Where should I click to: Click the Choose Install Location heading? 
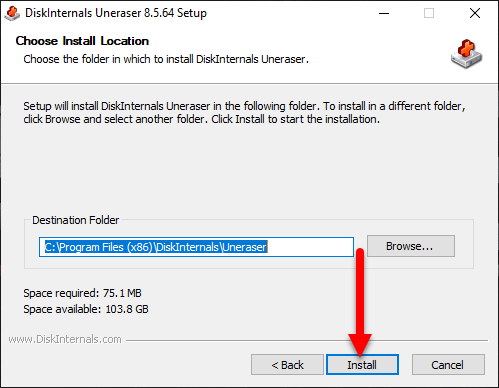tap(82, 41)
